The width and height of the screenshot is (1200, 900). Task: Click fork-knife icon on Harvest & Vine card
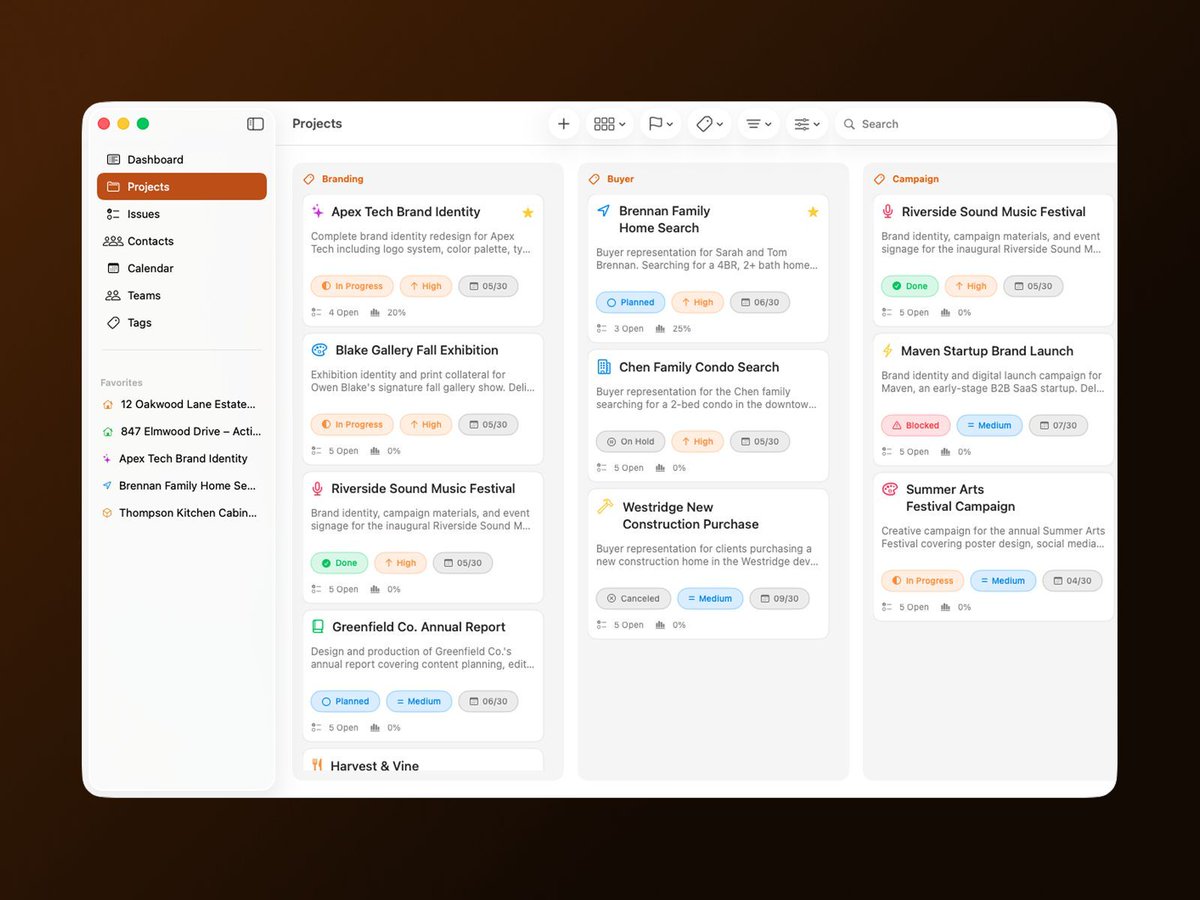[x=317, y=765]
